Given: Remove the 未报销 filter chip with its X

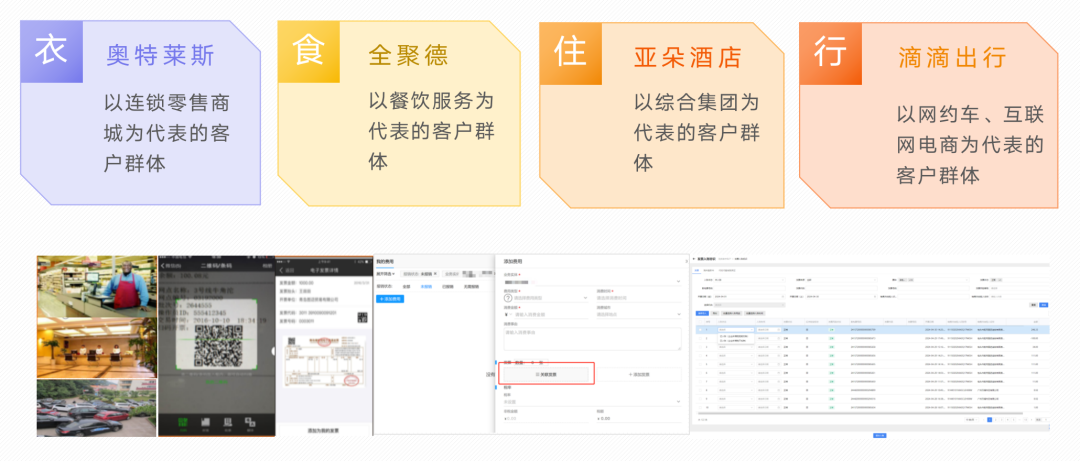Looking at the screenshot, I should click(435, 274).
